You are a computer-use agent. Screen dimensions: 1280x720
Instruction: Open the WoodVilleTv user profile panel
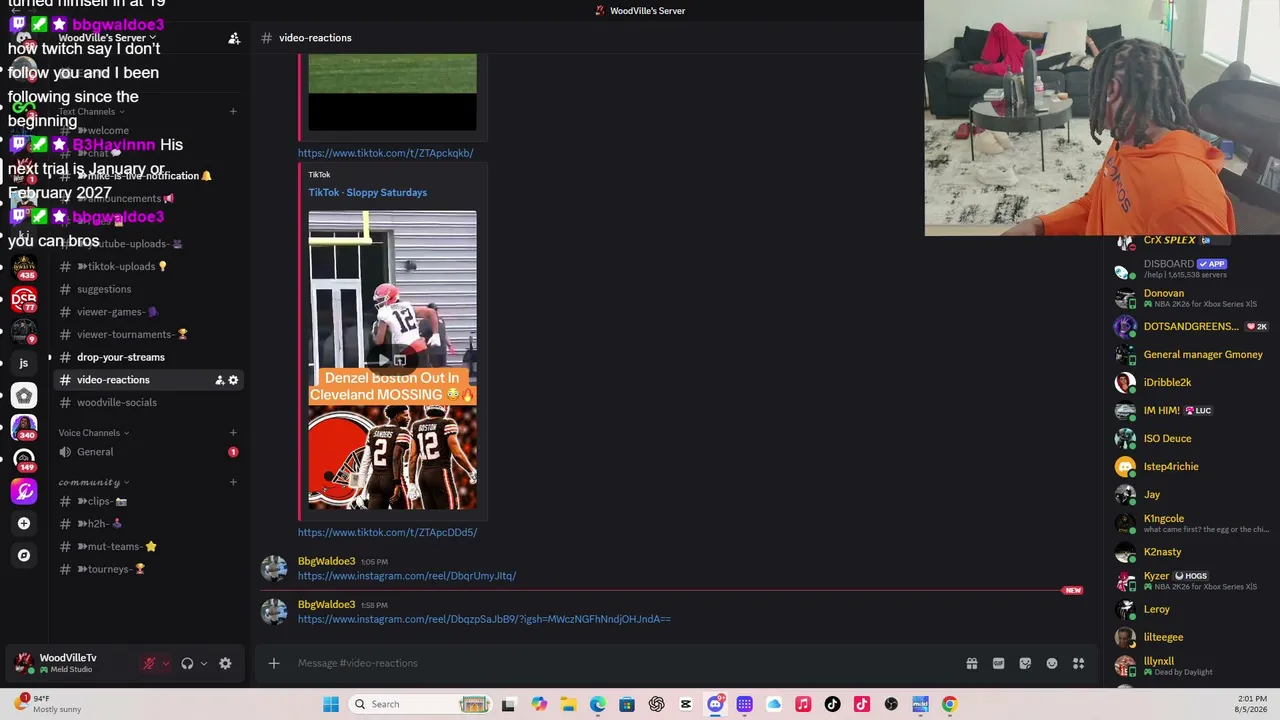[x=70, y=663]
